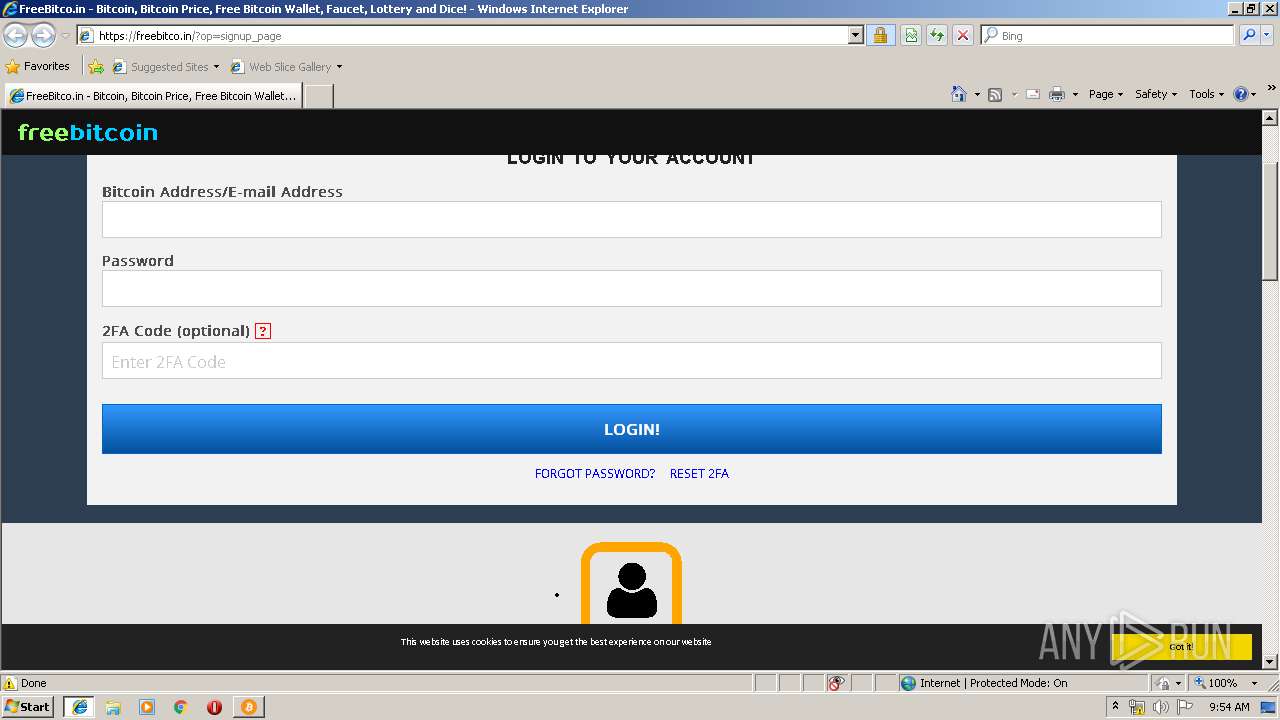Click the browser Forward arrow button

point(43,36)
